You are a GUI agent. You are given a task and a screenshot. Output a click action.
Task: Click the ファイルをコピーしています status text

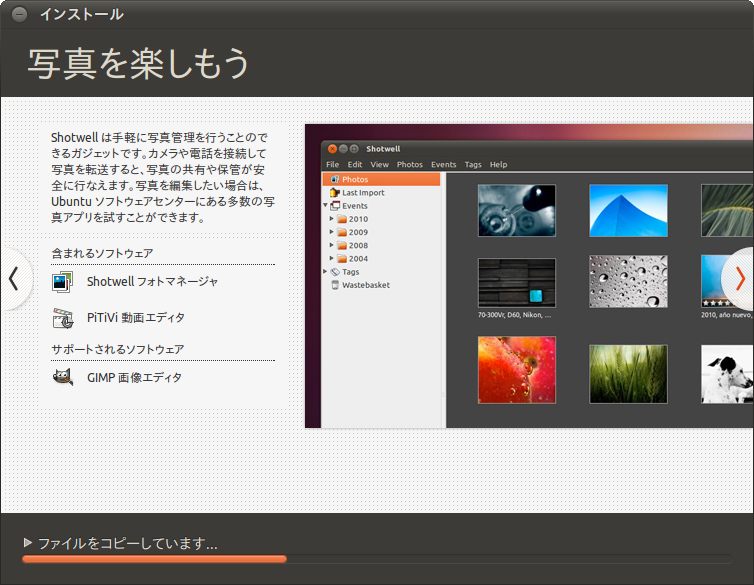(128, 543)
